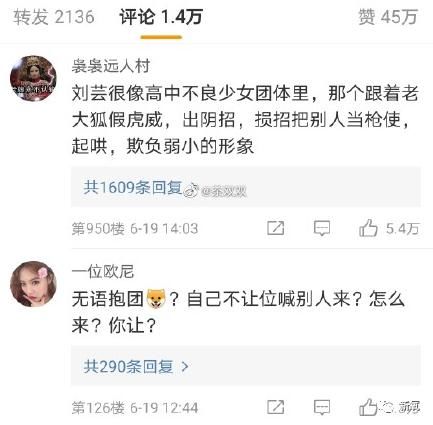Click the doge emoji in the comment
433x425 pixels.
tap(156, 298)
